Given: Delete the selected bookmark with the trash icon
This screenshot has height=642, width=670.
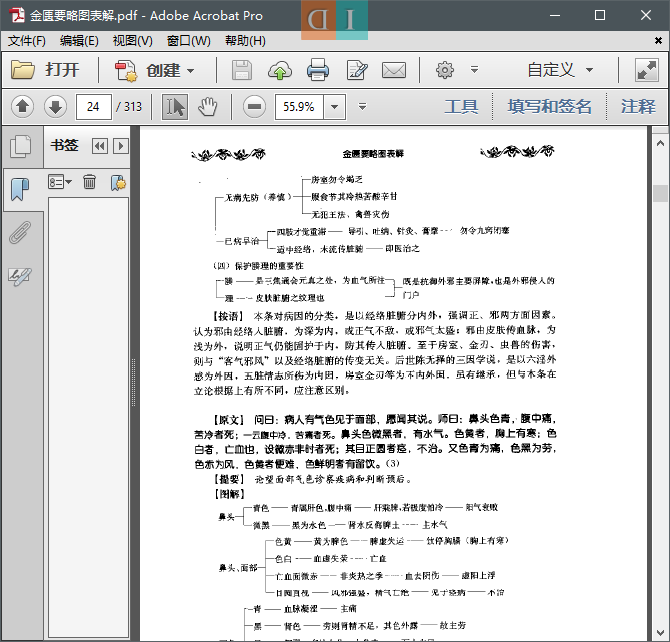Looking at the screenshot, I should [x=89, y=182].
